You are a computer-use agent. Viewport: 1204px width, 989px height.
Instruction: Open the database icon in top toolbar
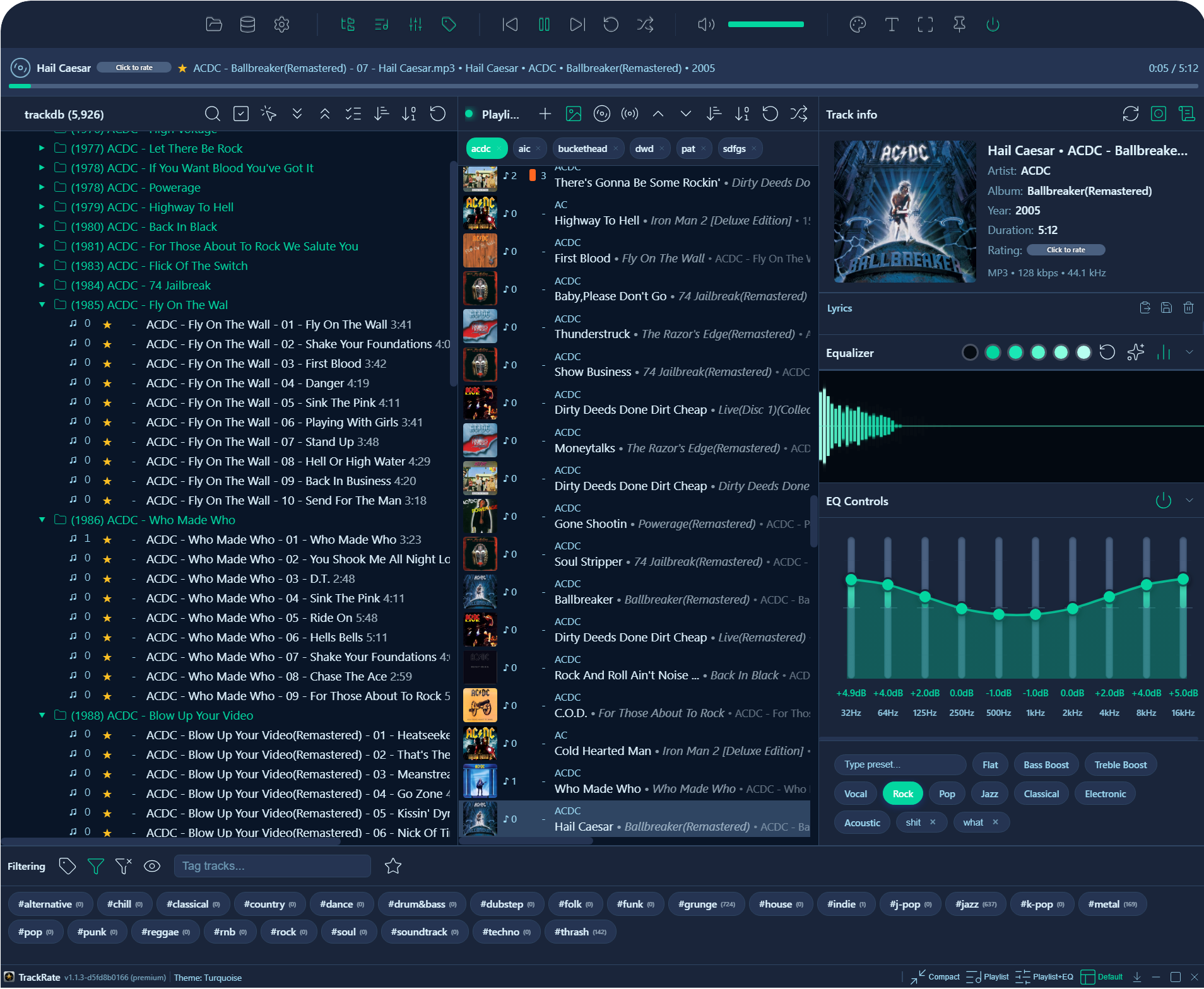[x=247, y=25]
